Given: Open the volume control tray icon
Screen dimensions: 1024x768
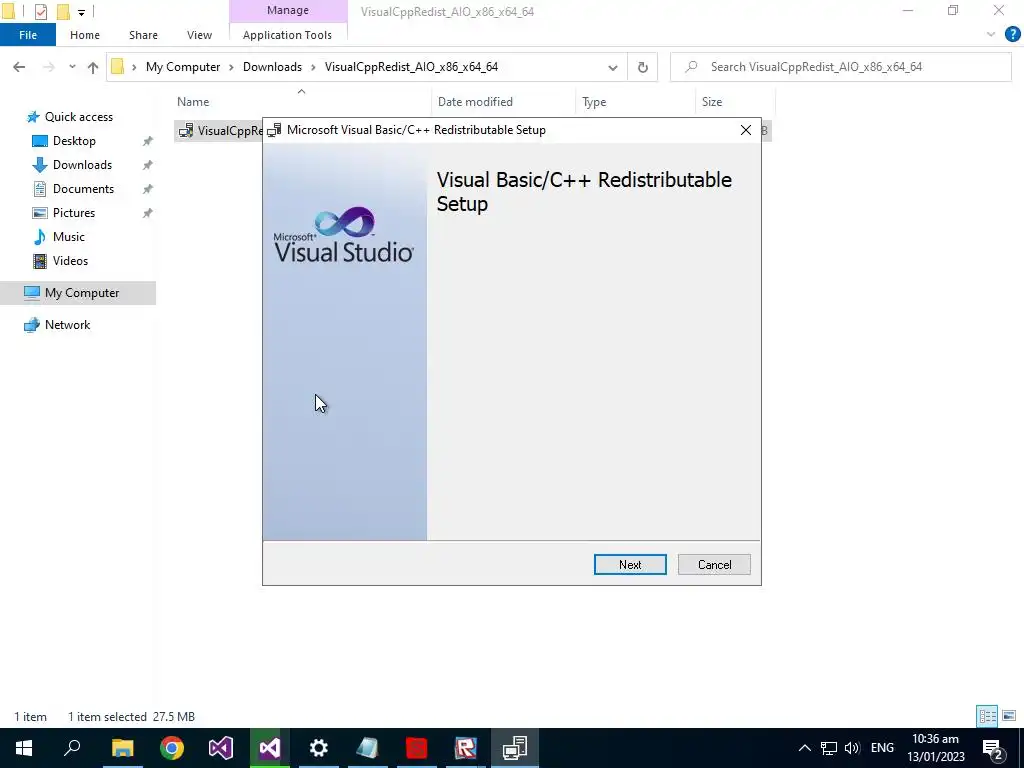Looking at the screenshot, I should (x=852, y=748).
